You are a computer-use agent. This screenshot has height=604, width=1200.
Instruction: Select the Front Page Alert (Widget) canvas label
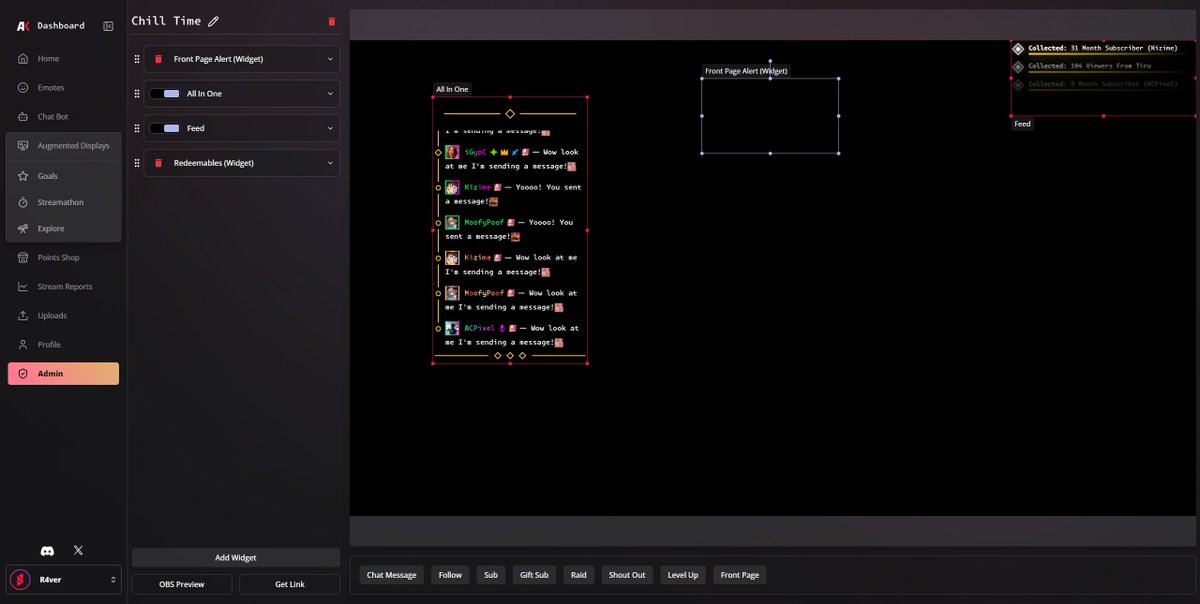pyautogui.click(x=746, y=71)
